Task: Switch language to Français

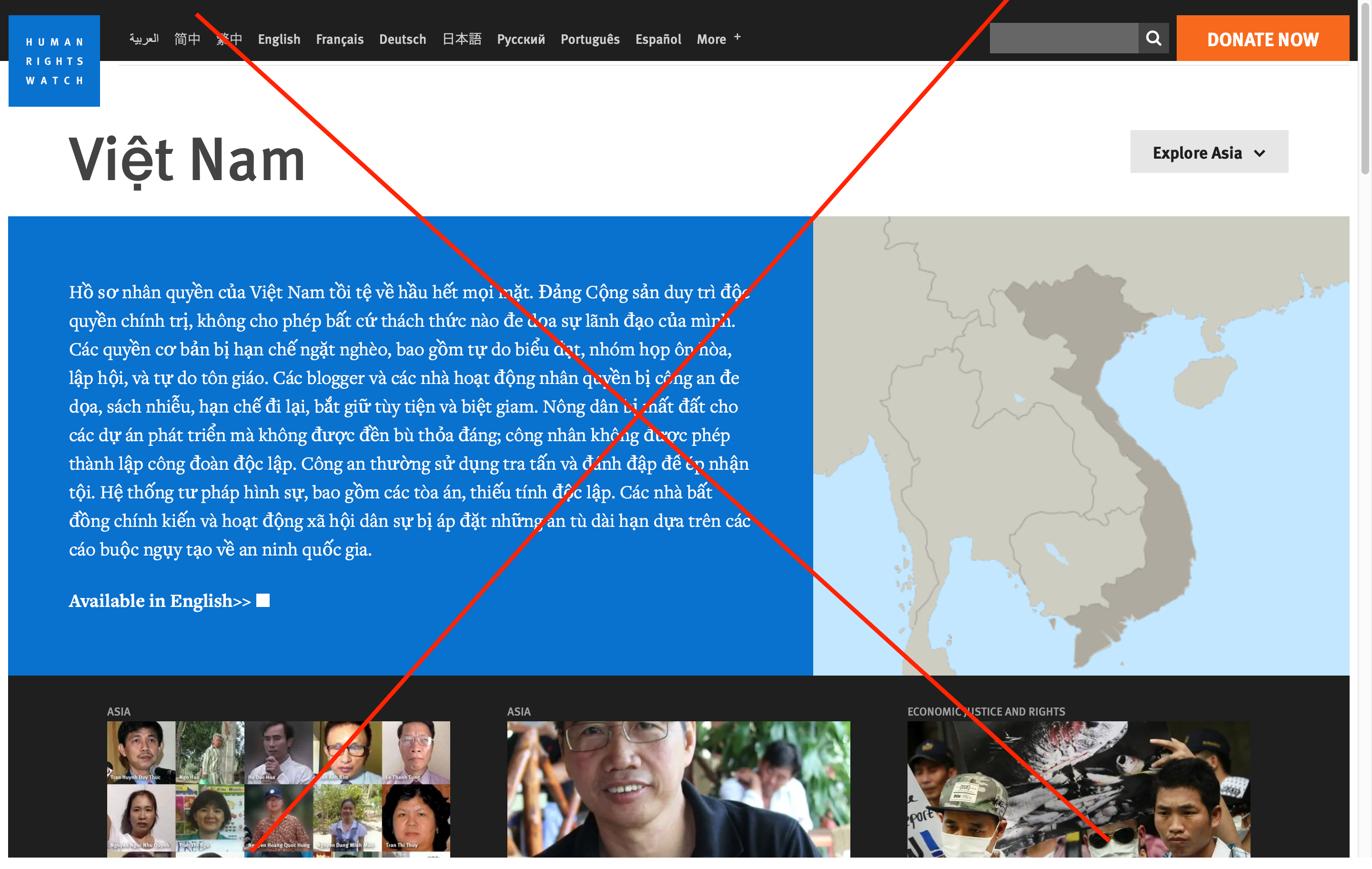Action: 340,39
